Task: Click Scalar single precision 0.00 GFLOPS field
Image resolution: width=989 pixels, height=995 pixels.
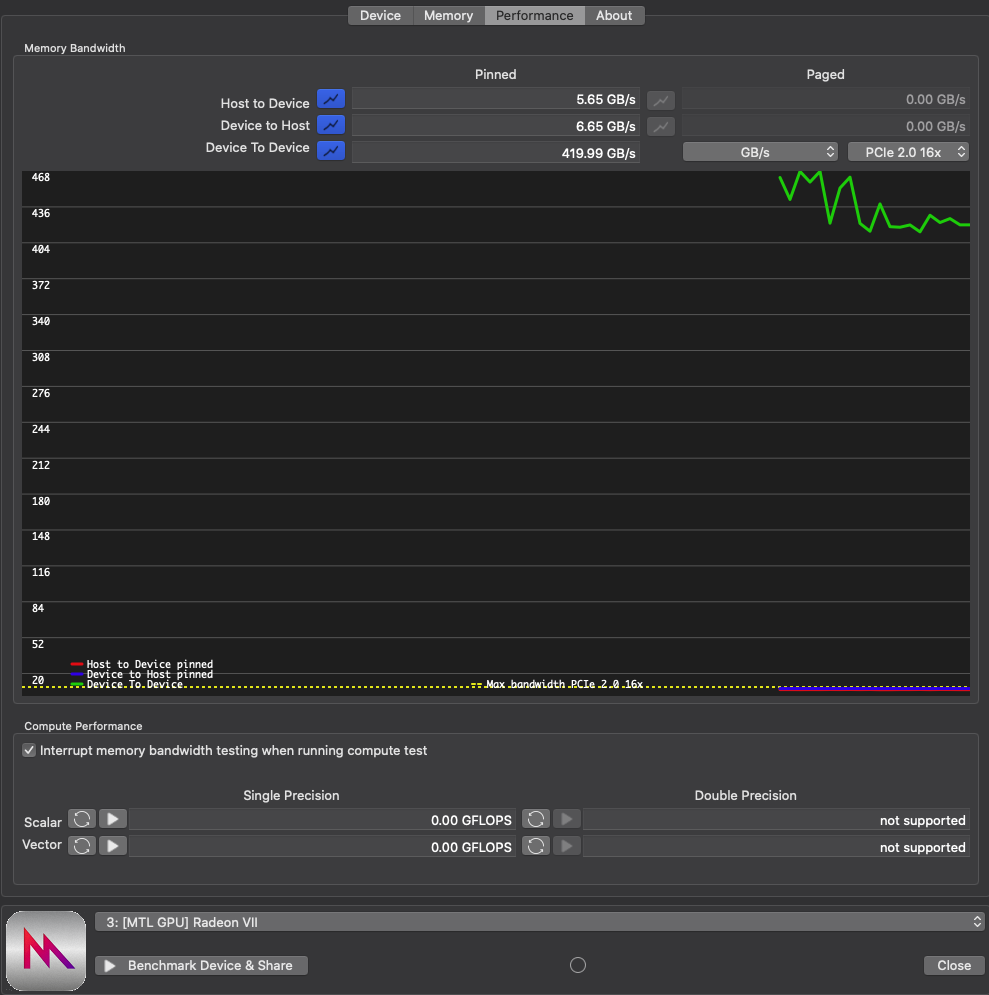Action: [322, 820]
